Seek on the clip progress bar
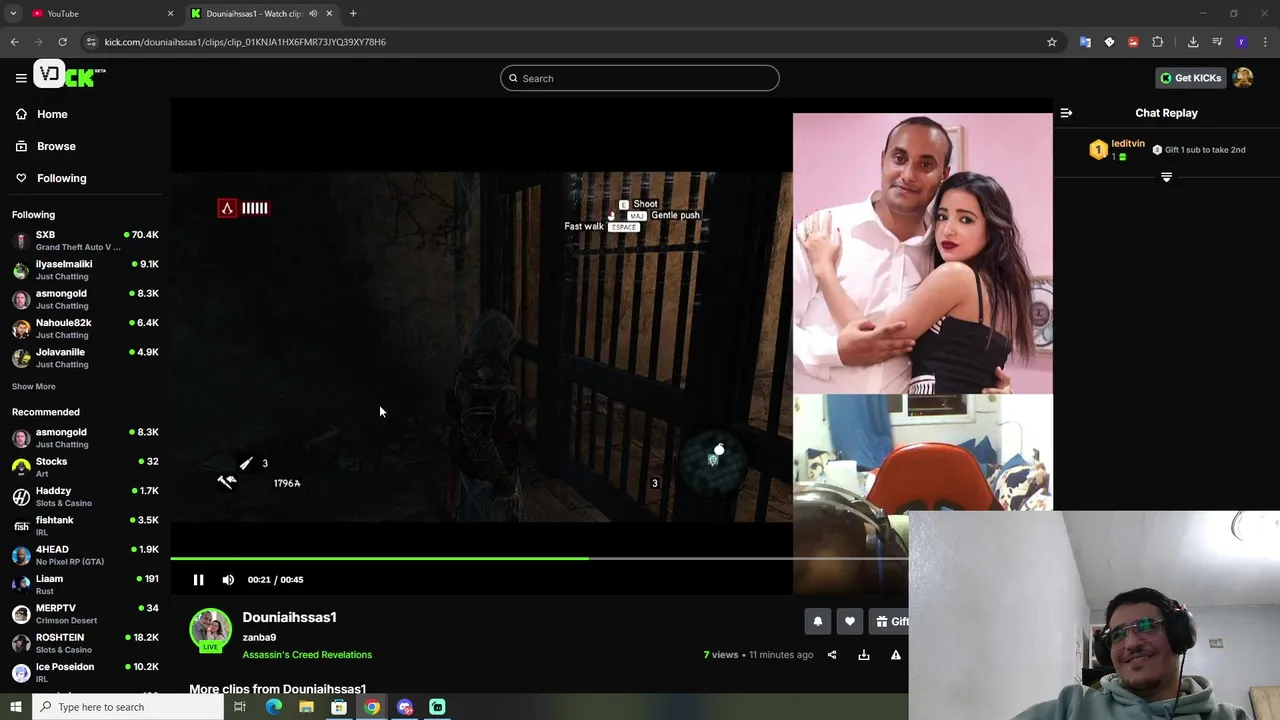The height and width of the screenshot is (720, 1280). (539, 558)
